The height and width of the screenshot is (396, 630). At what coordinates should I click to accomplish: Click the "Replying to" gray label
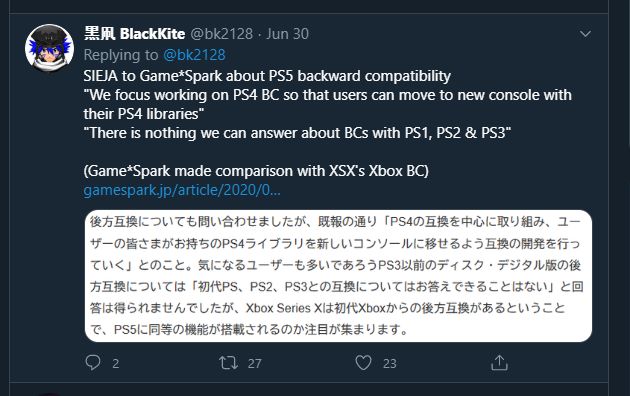pyautogui.click(x=121, y=55)
